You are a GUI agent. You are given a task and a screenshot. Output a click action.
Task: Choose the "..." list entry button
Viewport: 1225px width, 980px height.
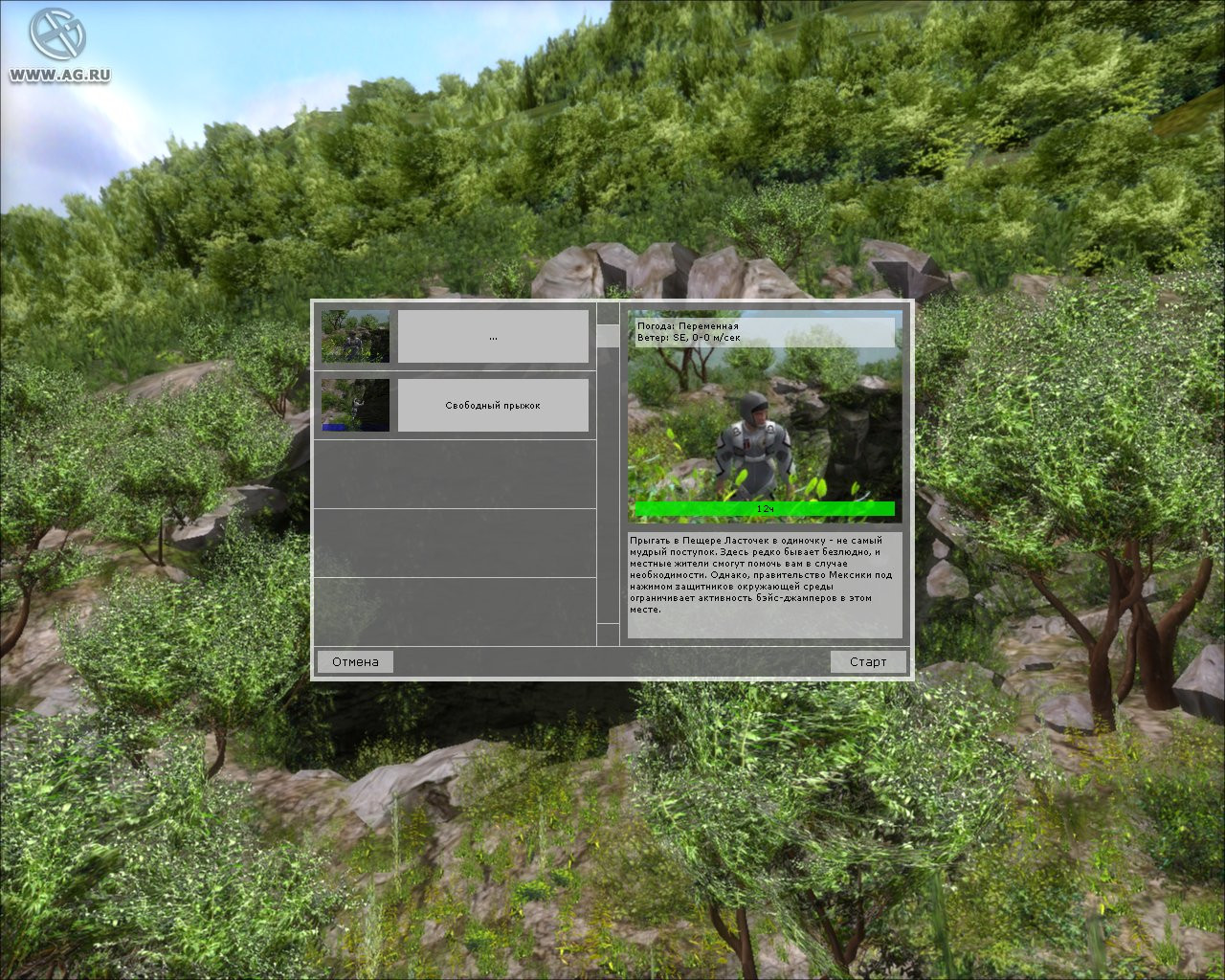pos(493,337)
